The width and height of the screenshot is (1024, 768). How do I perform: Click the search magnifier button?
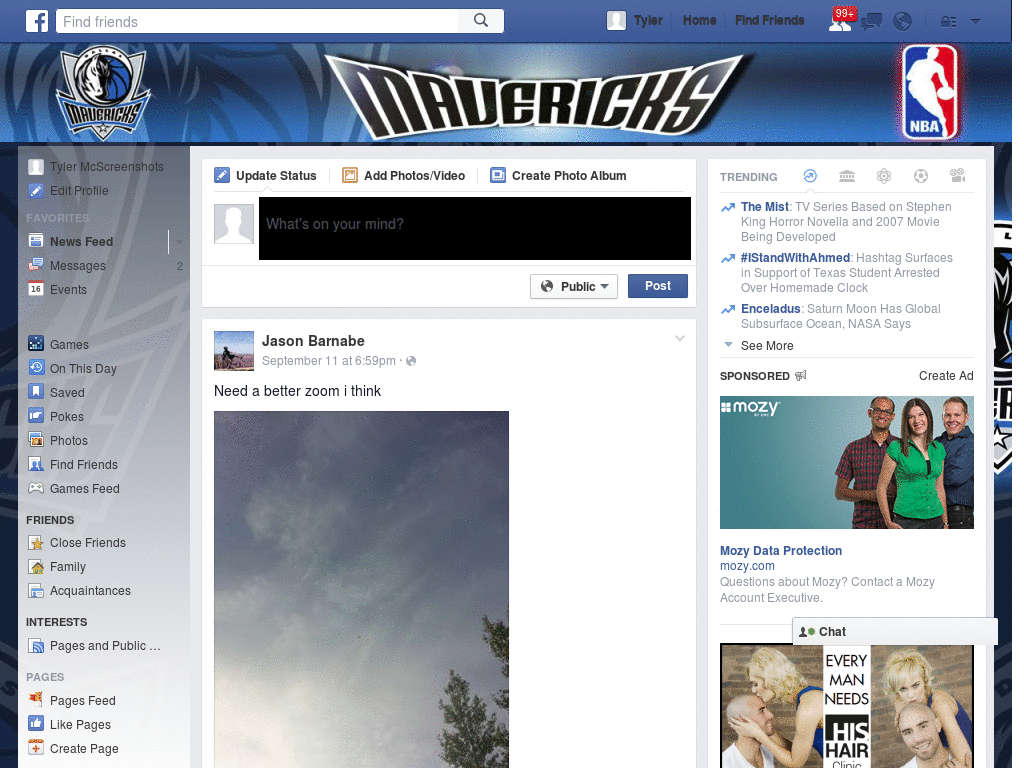click(x=481, y=21)
